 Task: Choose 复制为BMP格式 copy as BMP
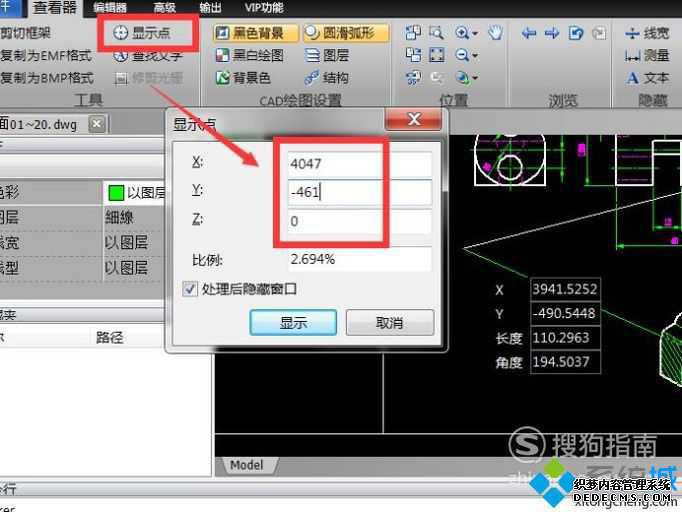pos(47,78)
